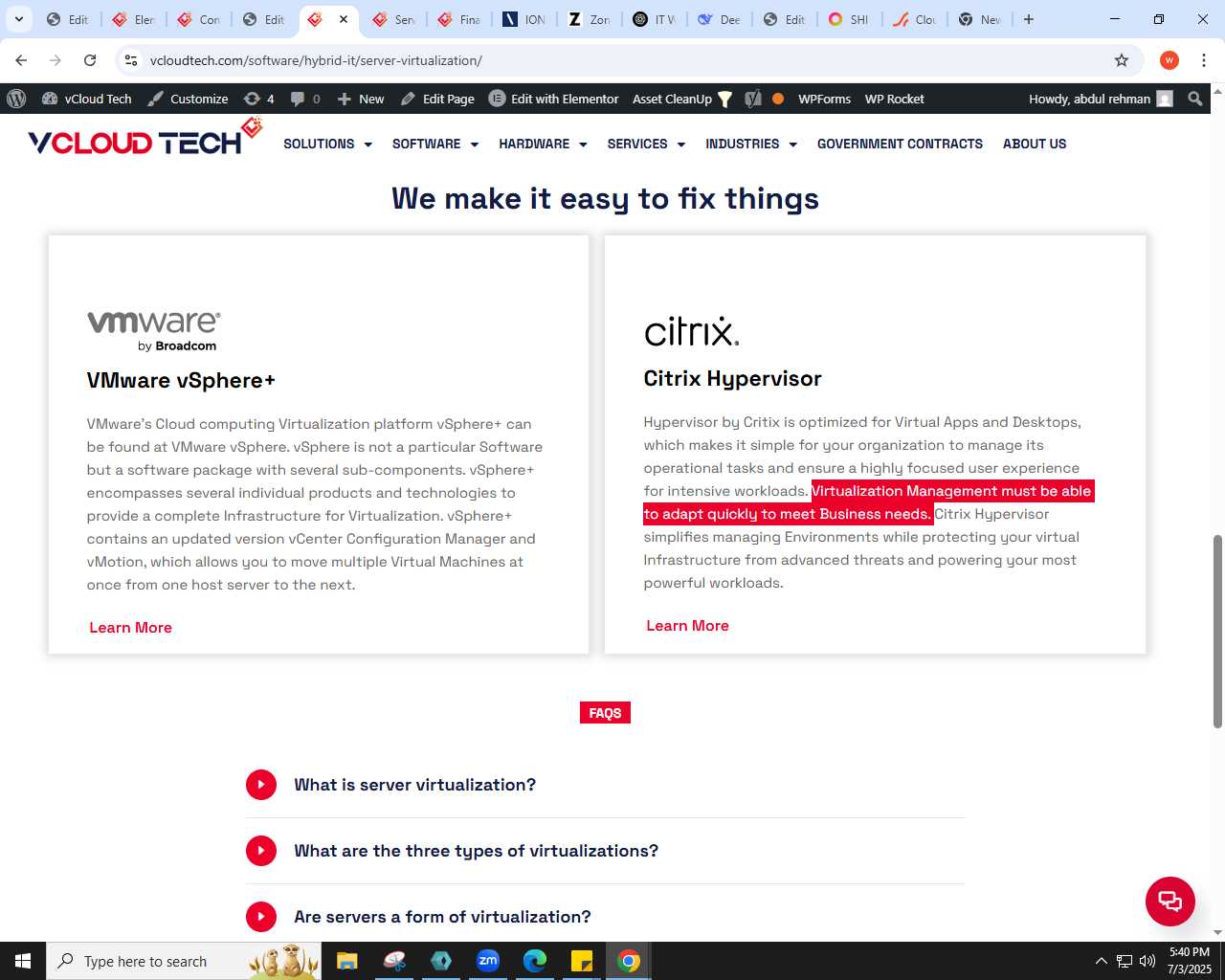The image size is (1225, 980).
Task: Click the admin bar search magnifier
Action: tap(1194, 99)
